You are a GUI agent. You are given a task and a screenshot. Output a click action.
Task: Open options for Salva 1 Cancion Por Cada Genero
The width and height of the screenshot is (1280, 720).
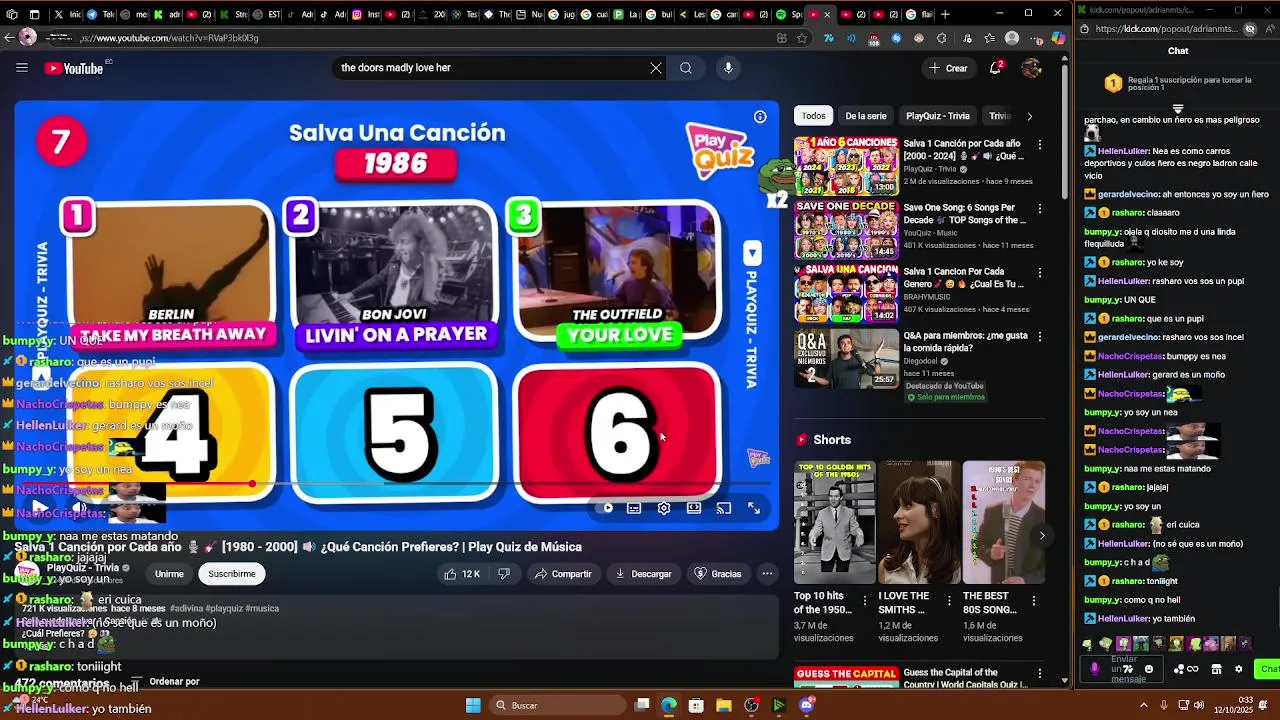coord(1040,273)
